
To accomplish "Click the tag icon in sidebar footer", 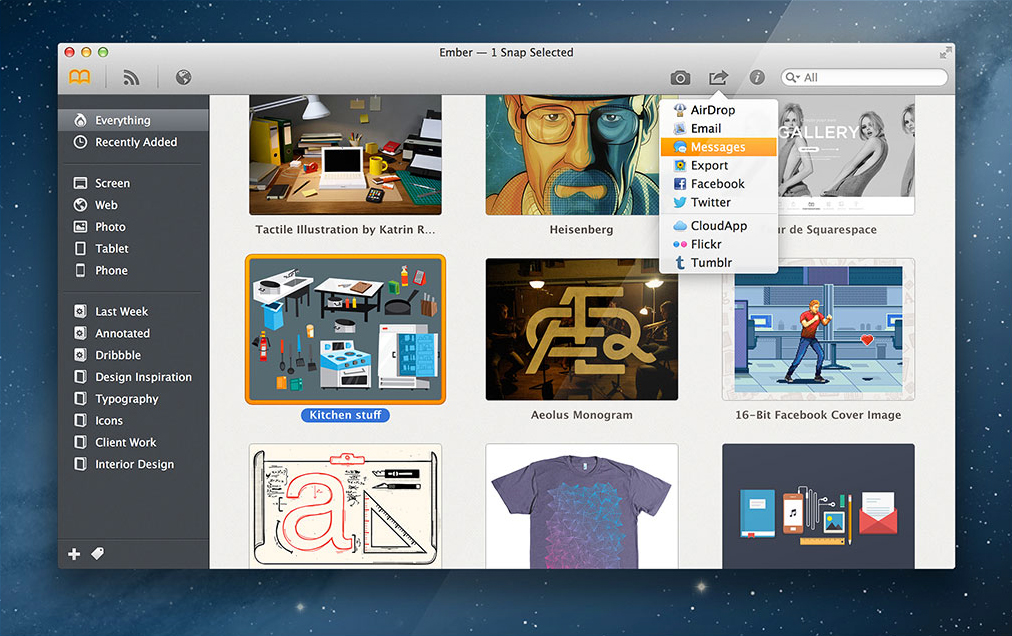I will [97, 553].
